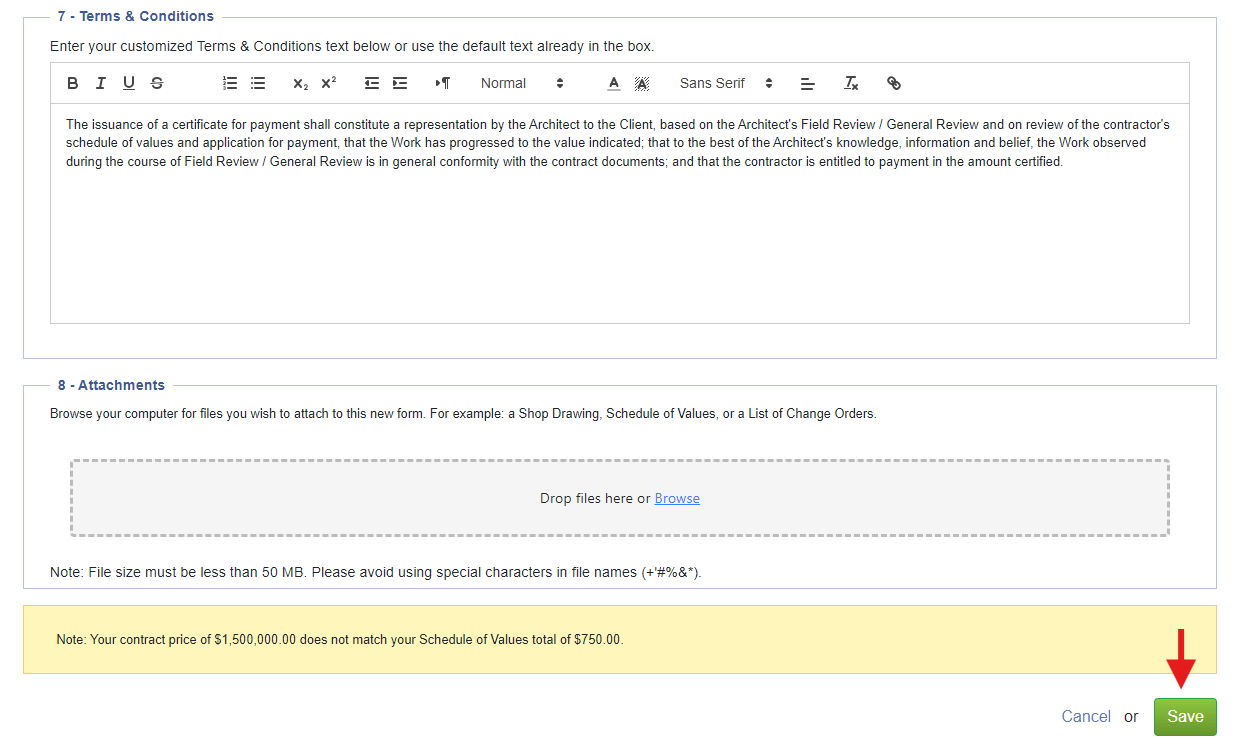Click the Cancel link
1238x745 pixels.
pyautogui.click(x=1086, y=716)
